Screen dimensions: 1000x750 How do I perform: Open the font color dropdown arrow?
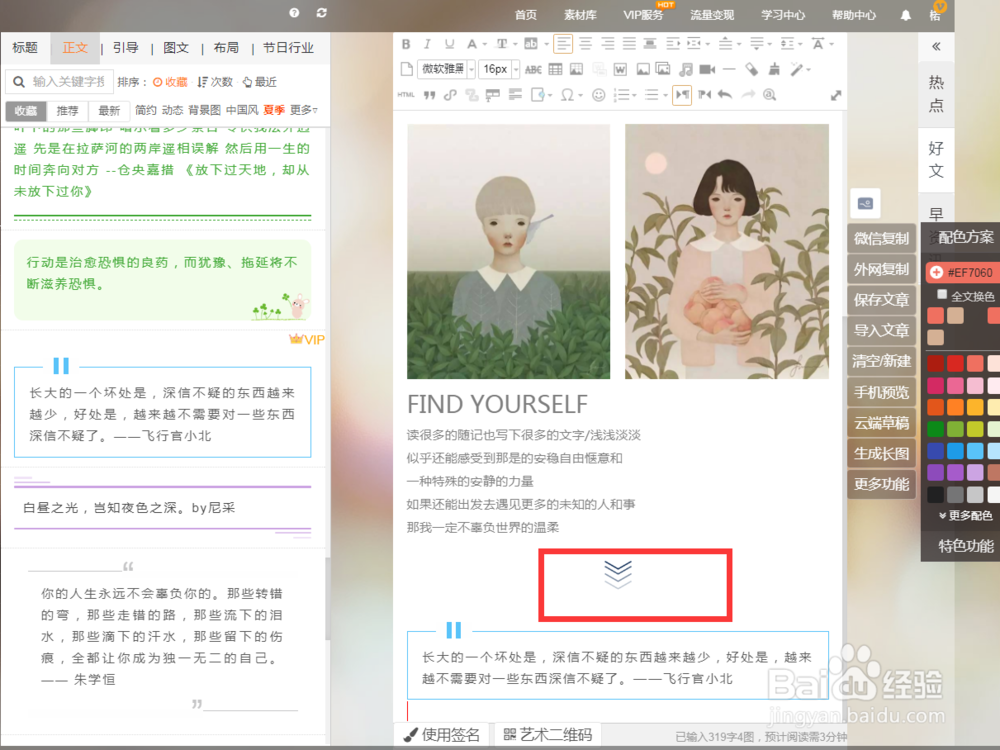pos(485,45)
